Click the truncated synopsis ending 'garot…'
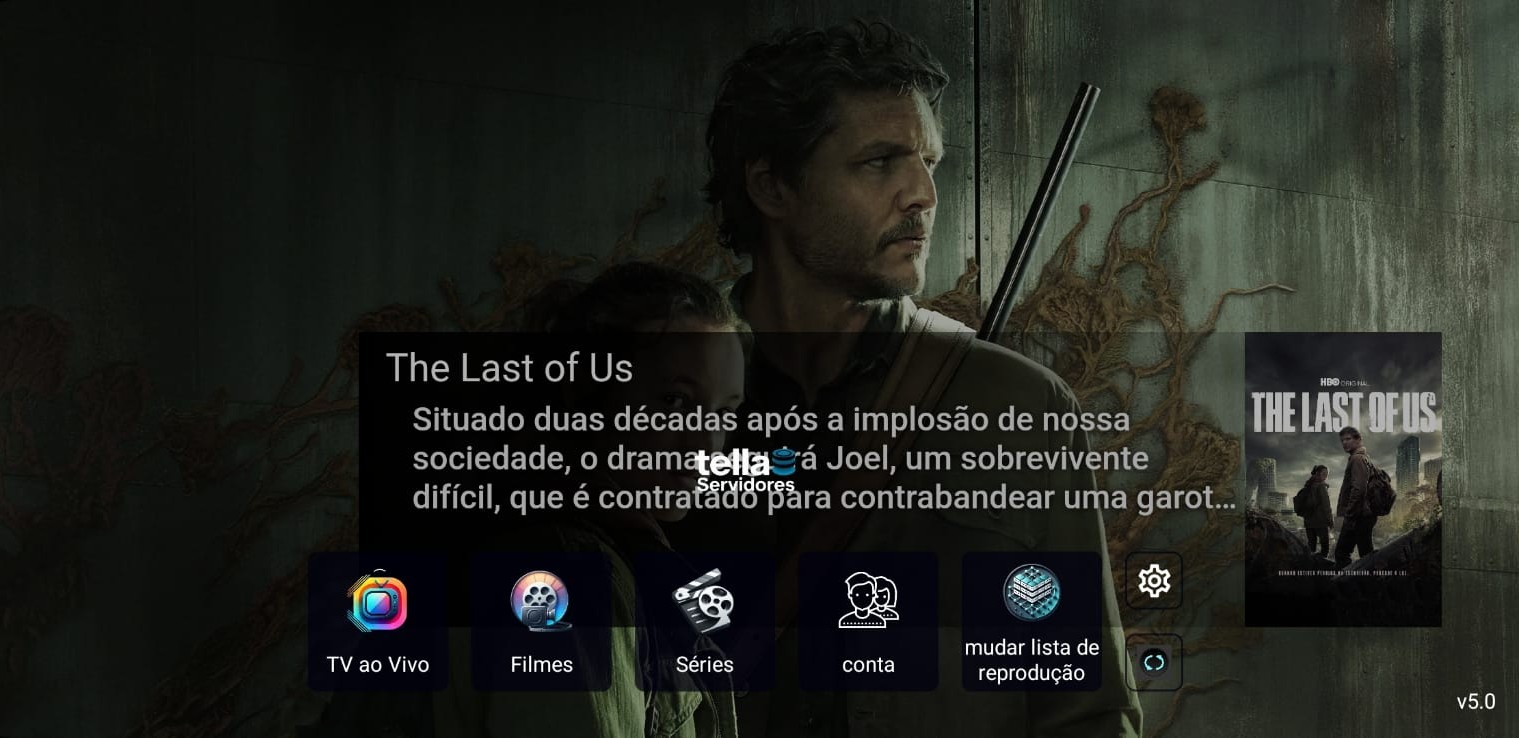 coord(824,498)
